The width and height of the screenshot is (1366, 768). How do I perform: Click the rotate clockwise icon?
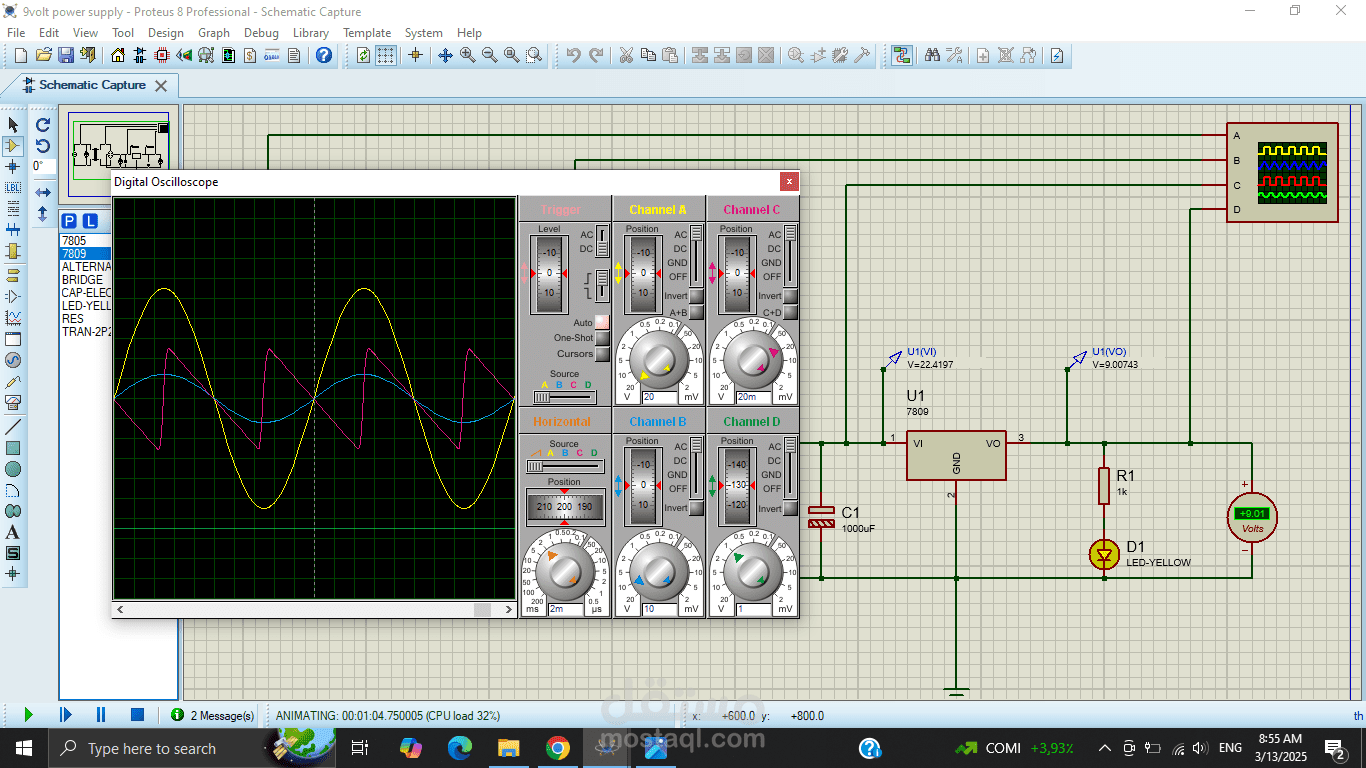tap(43, 125)
